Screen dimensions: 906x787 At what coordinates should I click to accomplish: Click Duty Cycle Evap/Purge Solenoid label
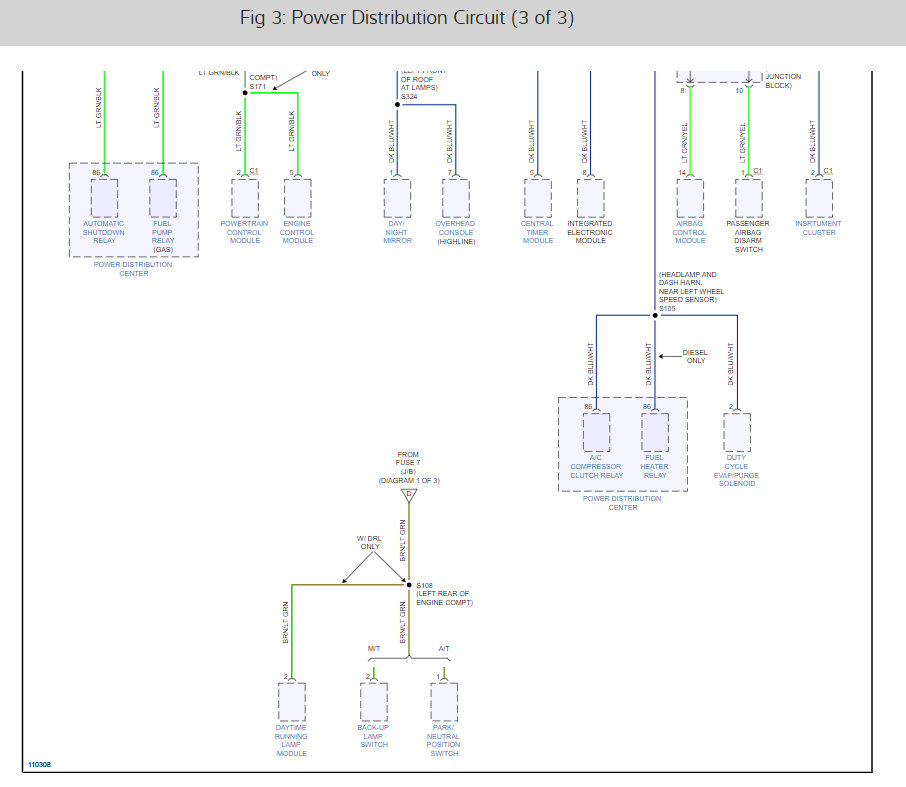pyautogui.click(x=737, y=470)
